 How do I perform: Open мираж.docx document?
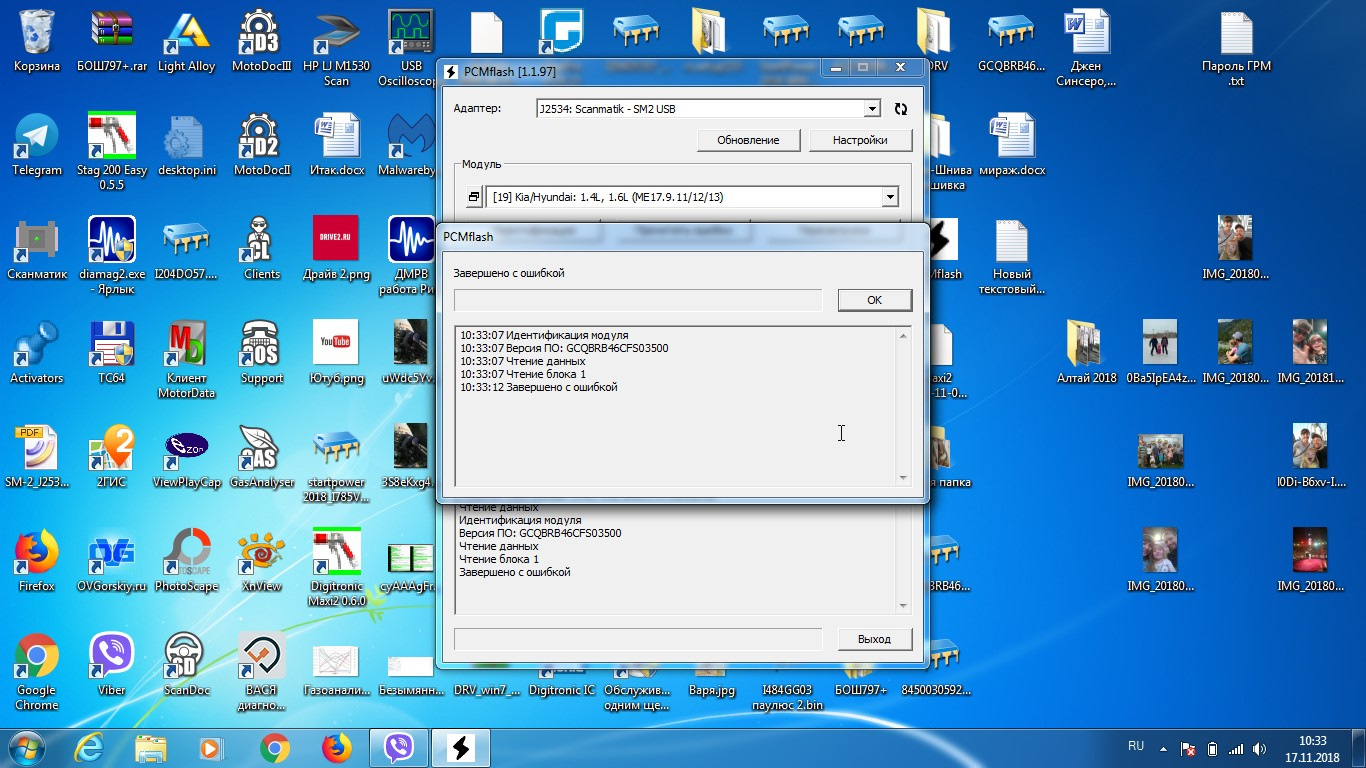coord(1011,146)
